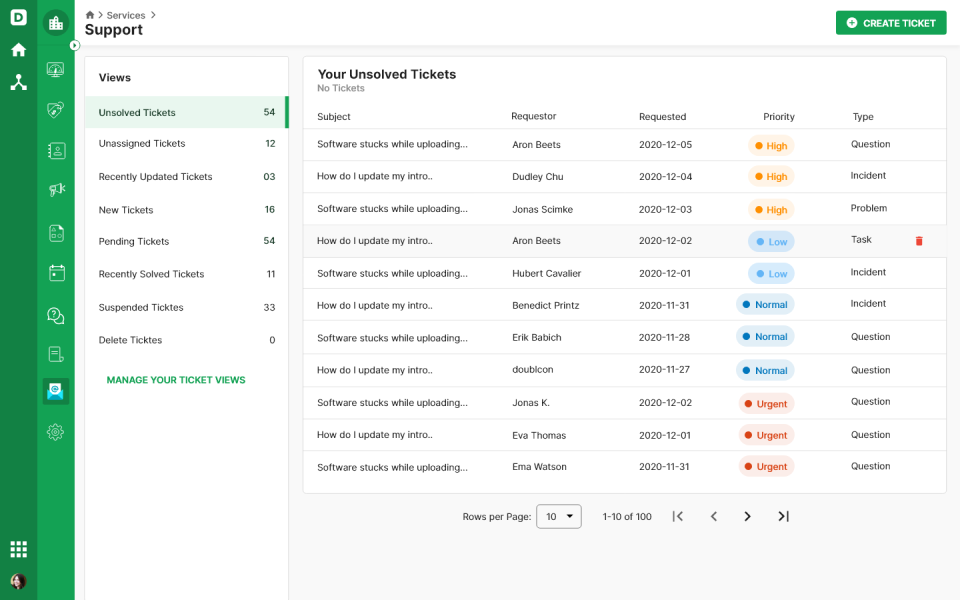This screenshot has height=600, width=960.
Task: Click the Requested column header
Action: tap(662, 116)
